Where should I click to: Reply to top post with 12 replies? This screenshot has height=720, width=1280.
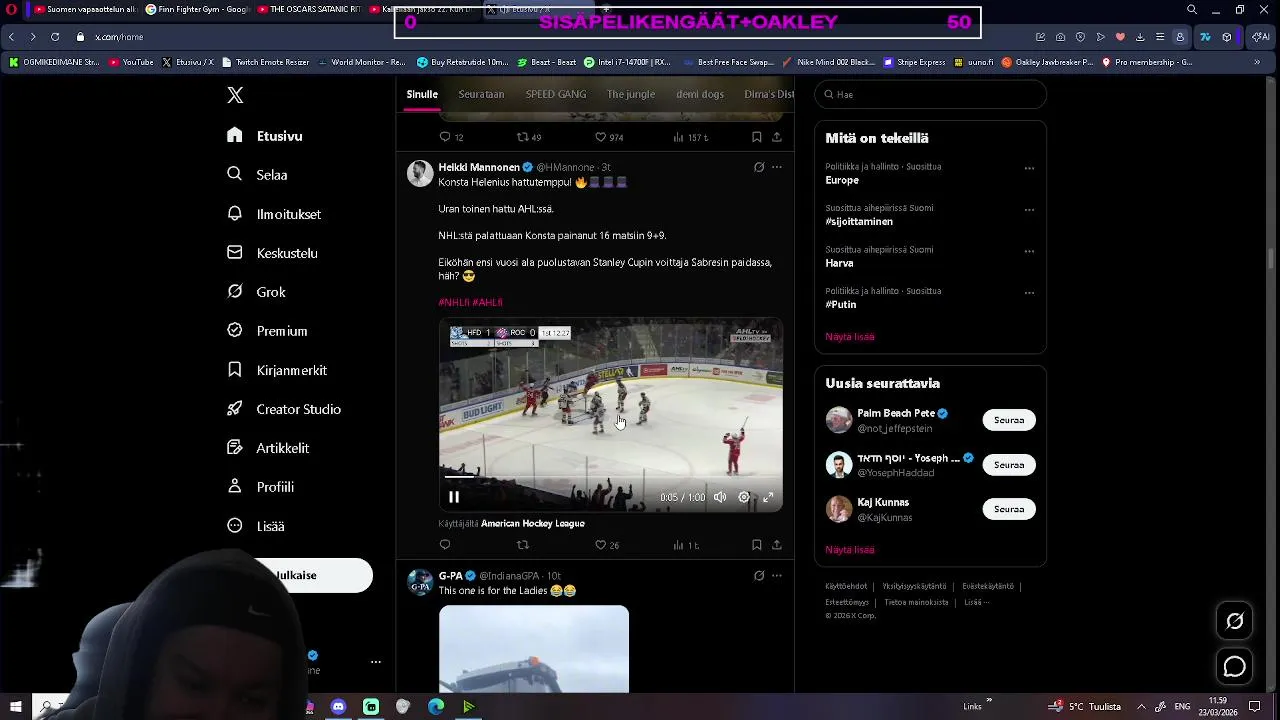pos(452,137)
